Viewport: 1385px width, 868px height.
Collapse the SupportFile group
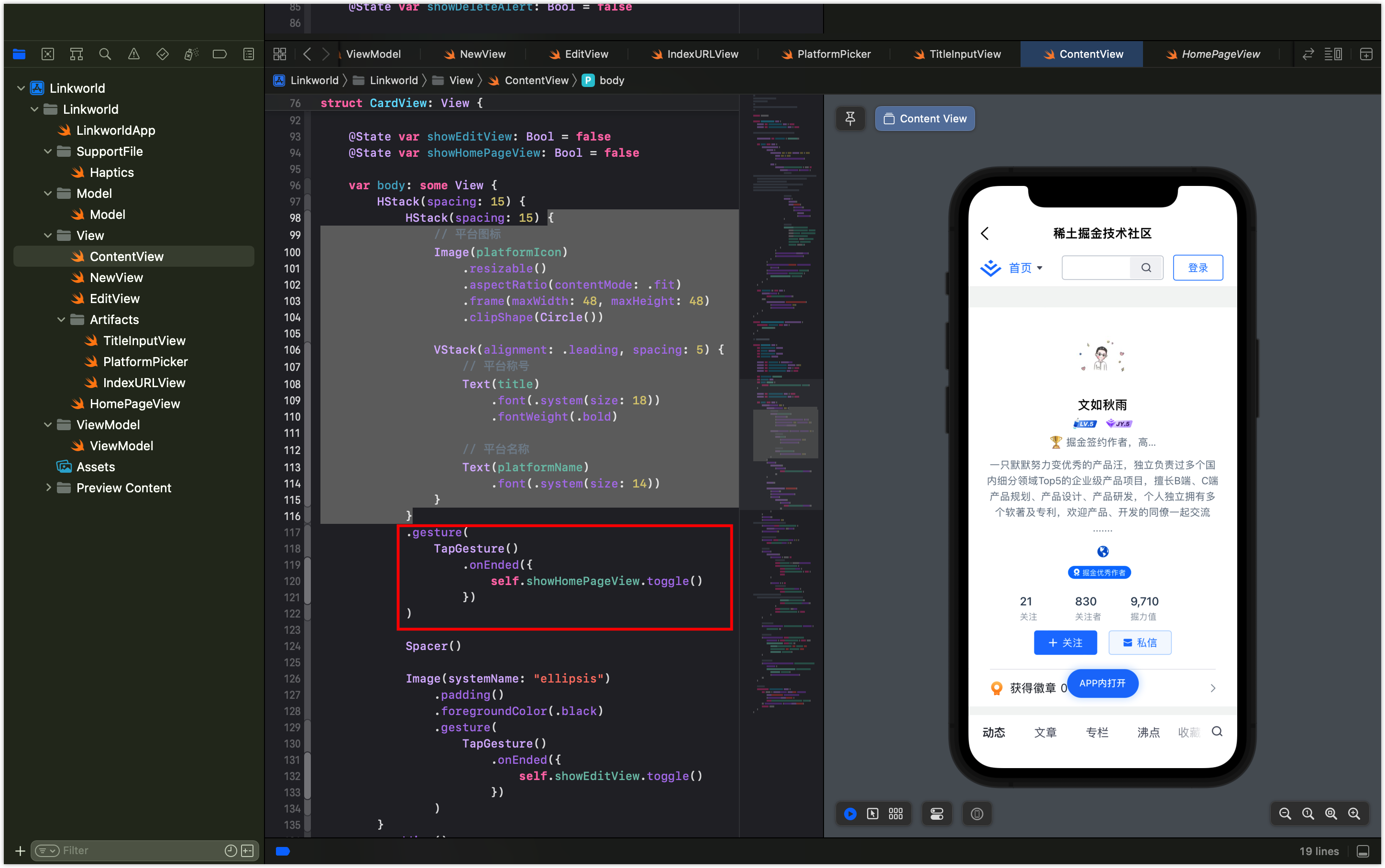[48, 152]
